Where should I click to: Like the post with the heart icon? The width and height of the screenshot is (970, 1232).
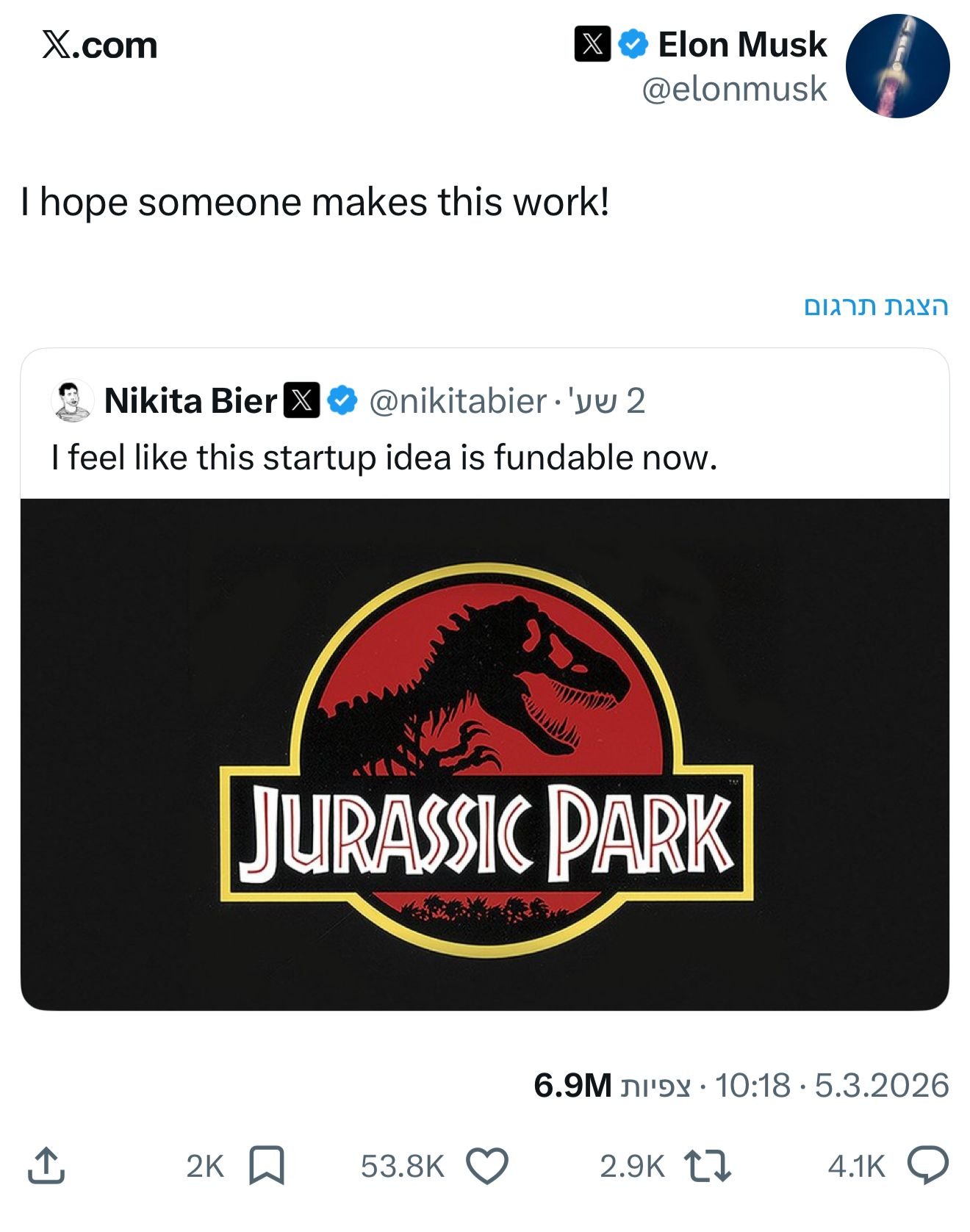[488, 1165]
